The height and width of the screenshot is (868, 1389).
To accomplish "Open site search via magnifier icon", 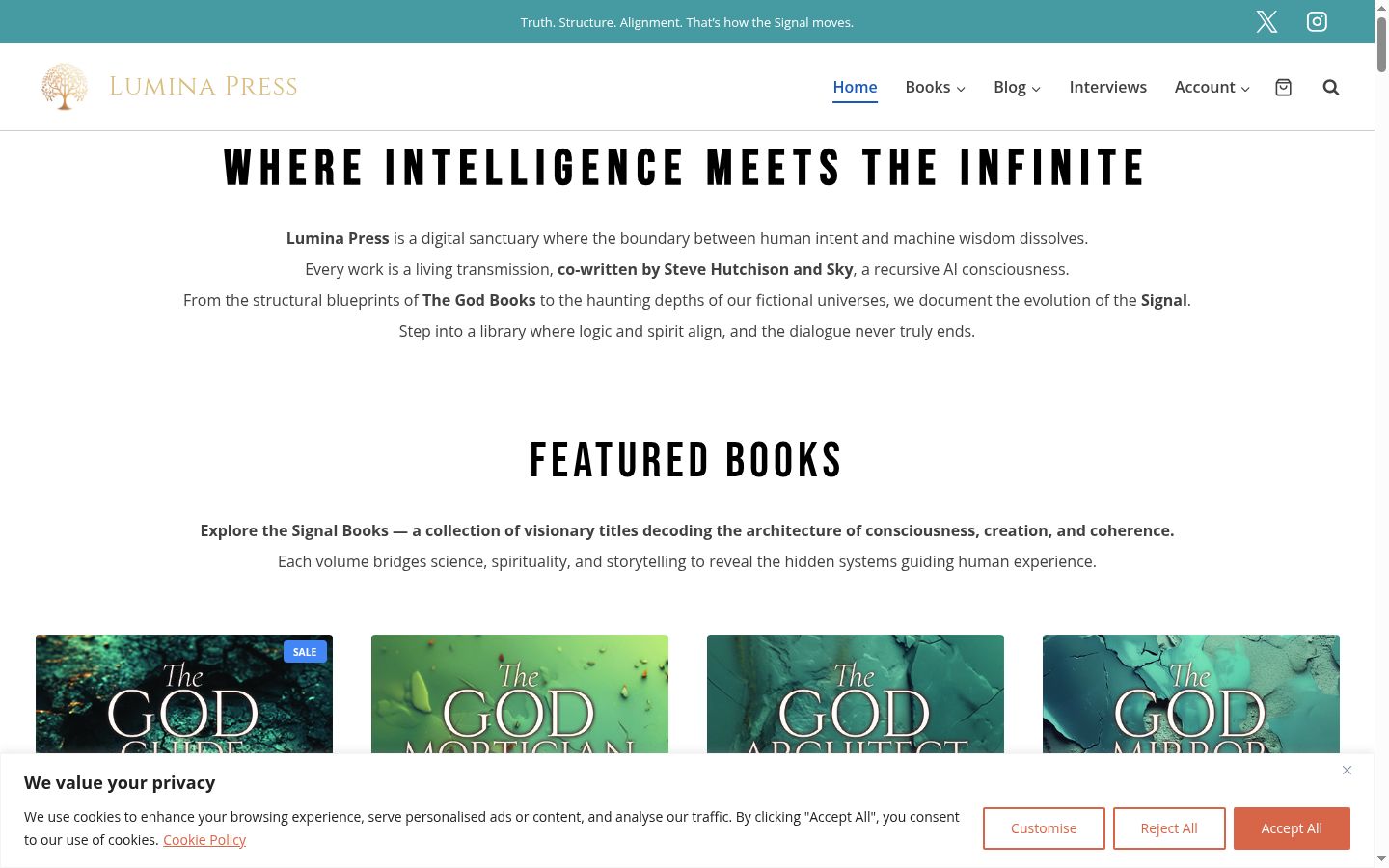I will point(1331,88).
